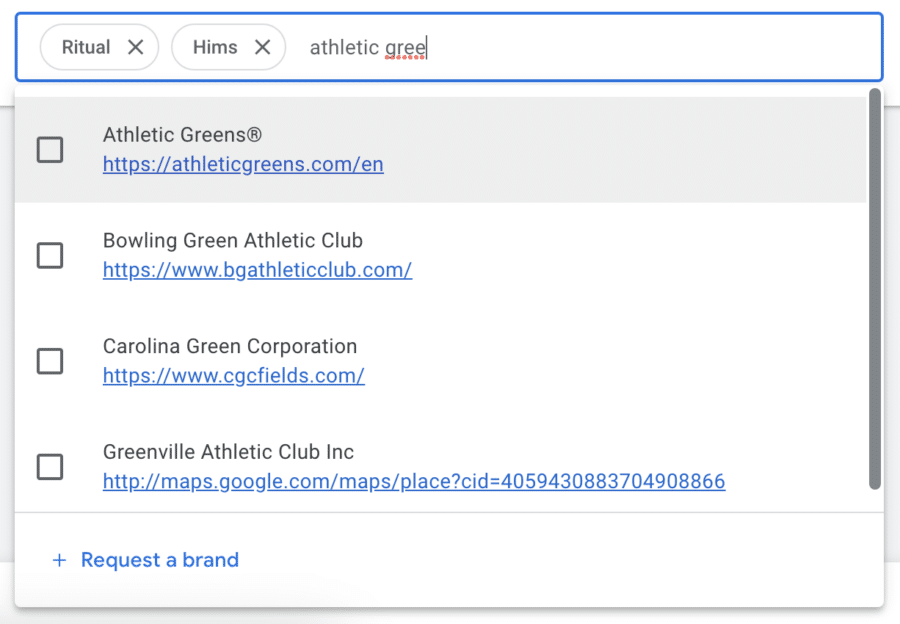Image resolution: width=900 pixels, height=624 pixels.
Task: Remove the Hims chip with its X
Action: tap(262, 47)
